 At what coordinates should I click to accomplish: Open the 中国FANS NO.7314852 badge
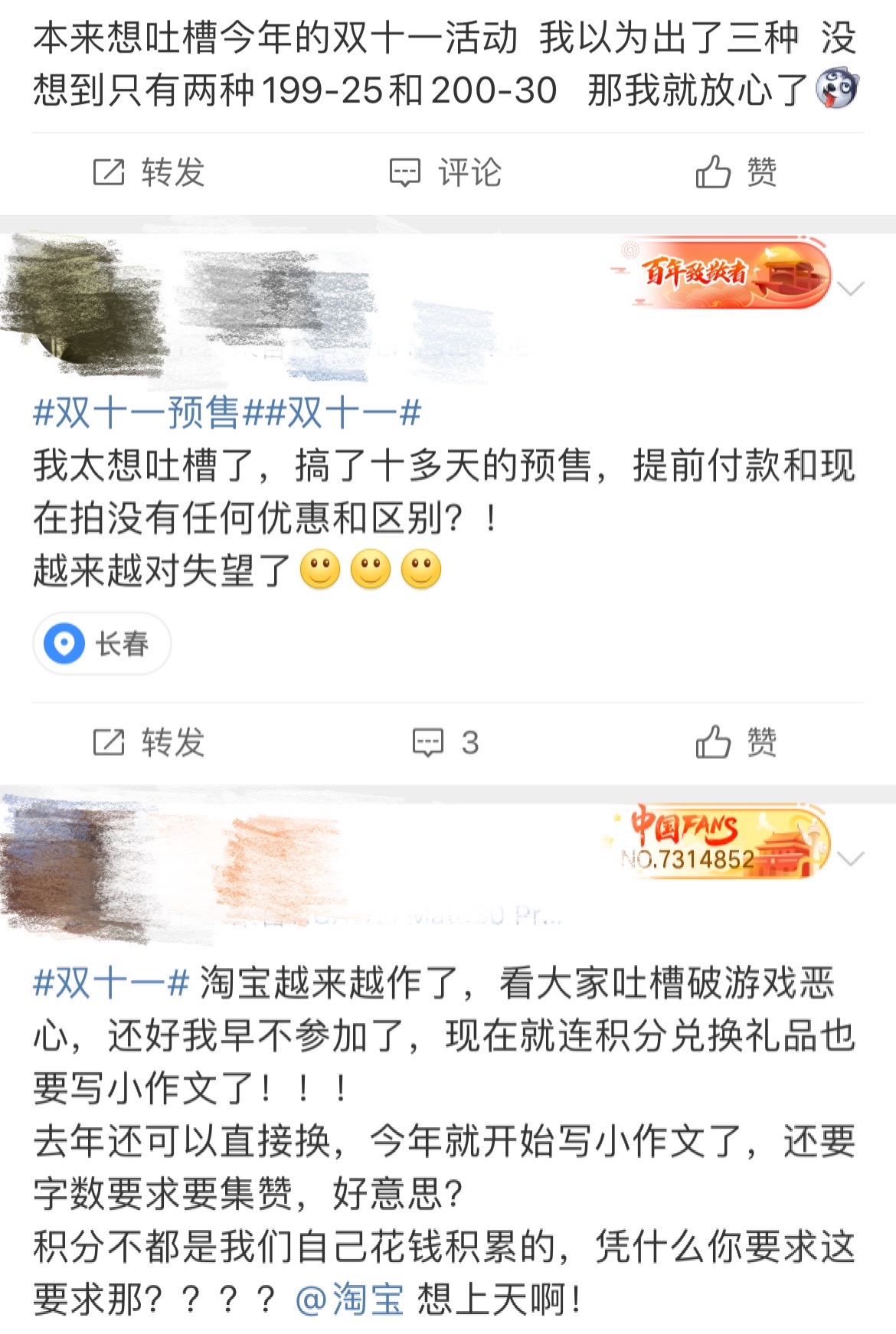point(718,842)
